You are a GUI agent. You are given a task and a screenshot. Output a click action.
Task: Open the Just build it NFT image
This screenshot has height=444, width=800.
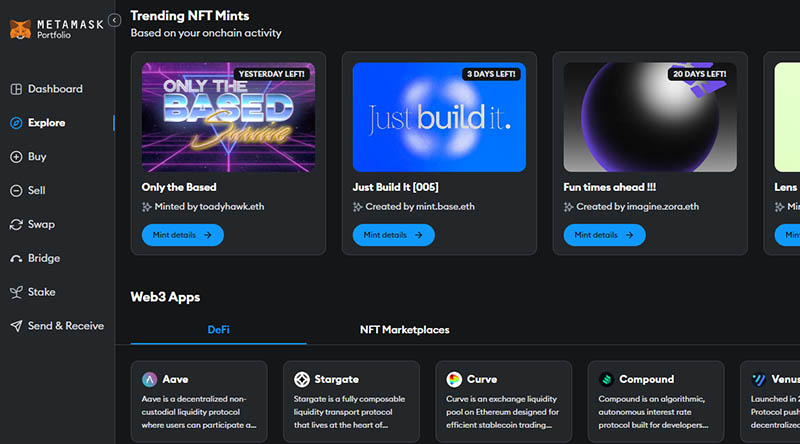coord(439,118)
